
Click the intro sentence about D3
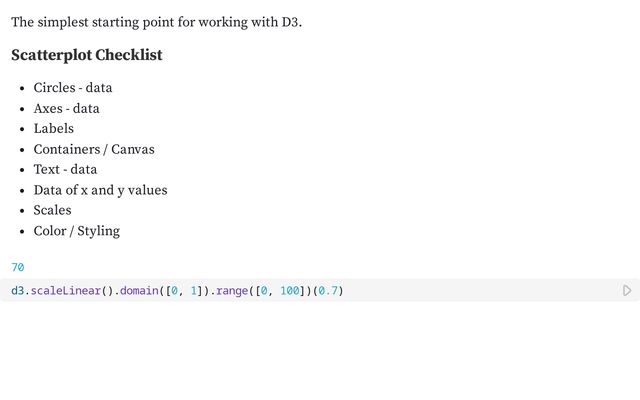point(156,22)
